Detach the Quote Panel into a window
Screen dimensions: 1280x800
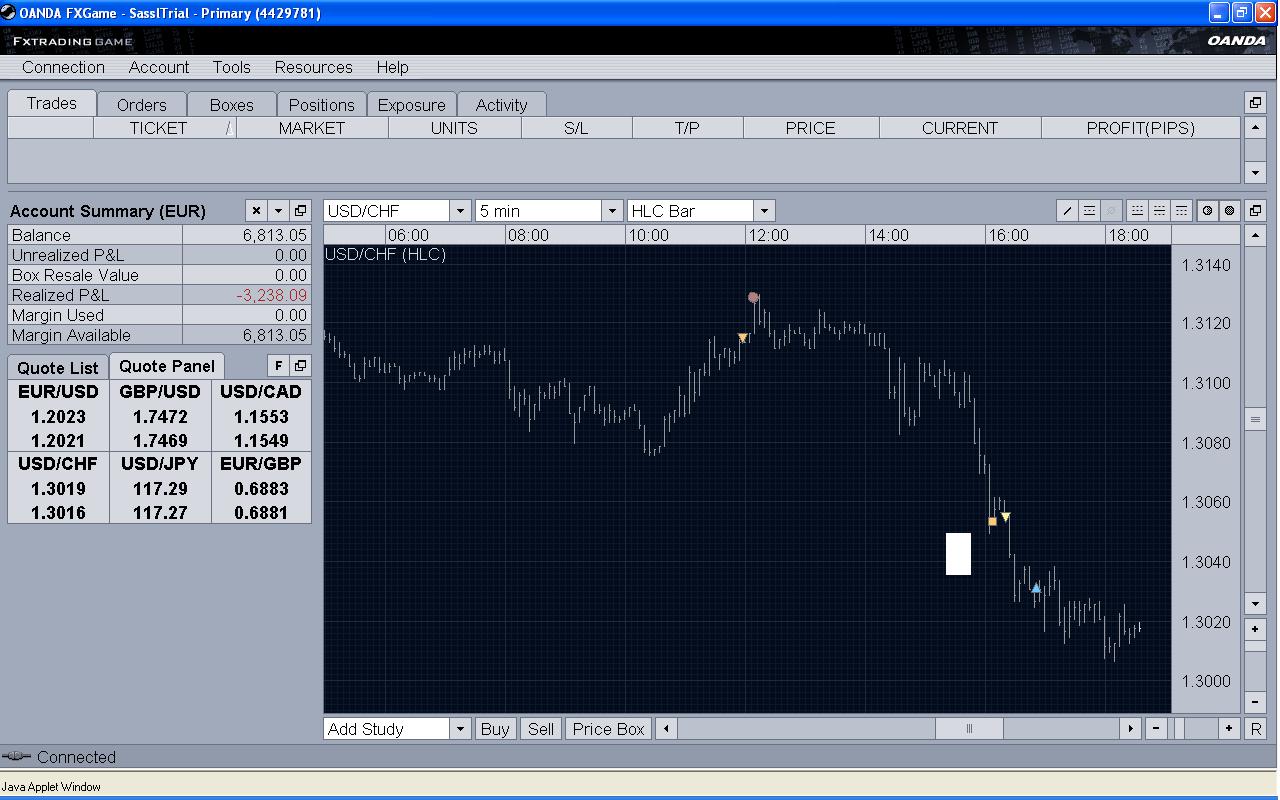tap(300, 366)
